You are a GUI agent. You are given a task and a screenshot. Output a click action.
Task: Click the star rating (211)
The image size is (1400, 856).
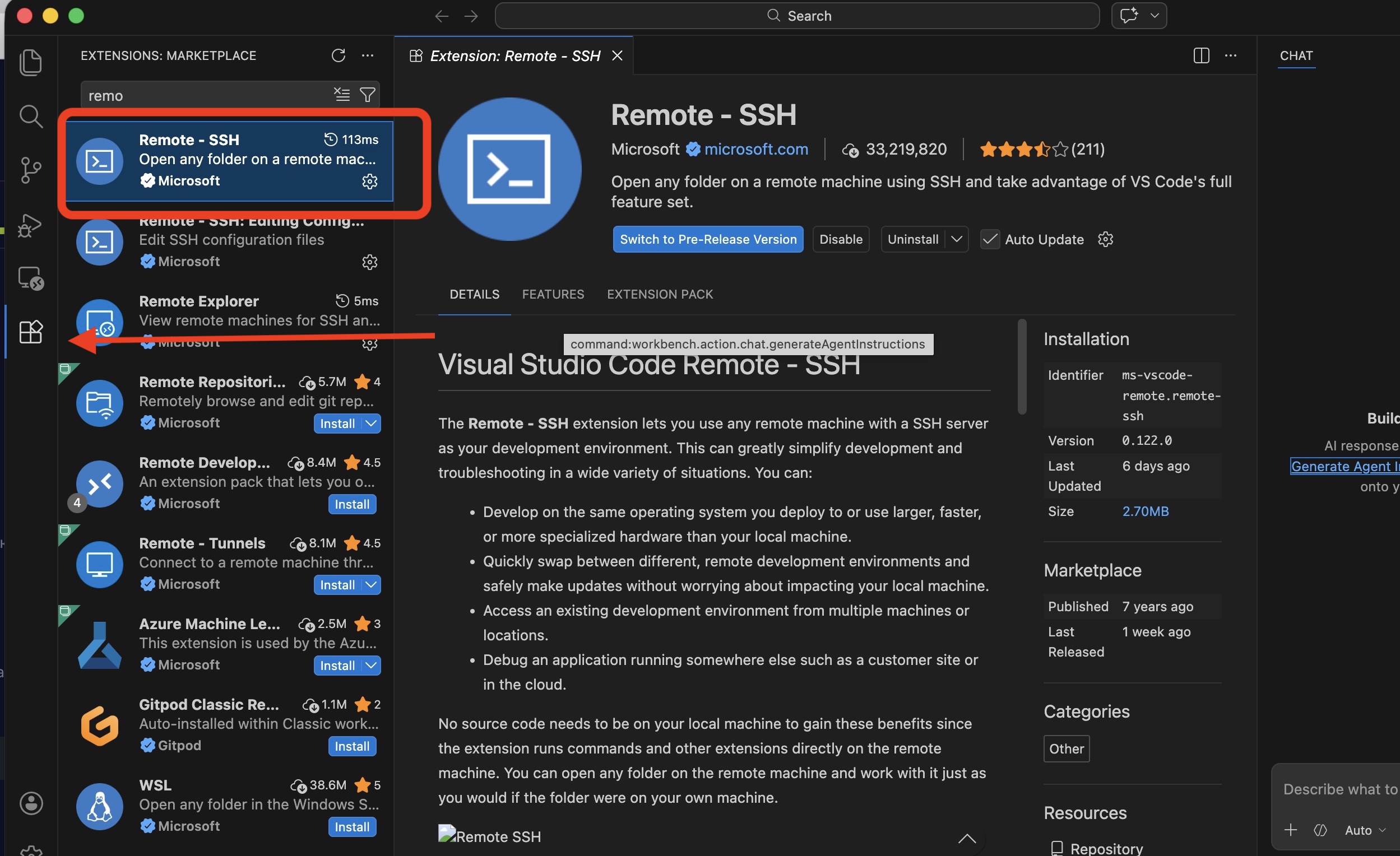tap(1041, 150)
